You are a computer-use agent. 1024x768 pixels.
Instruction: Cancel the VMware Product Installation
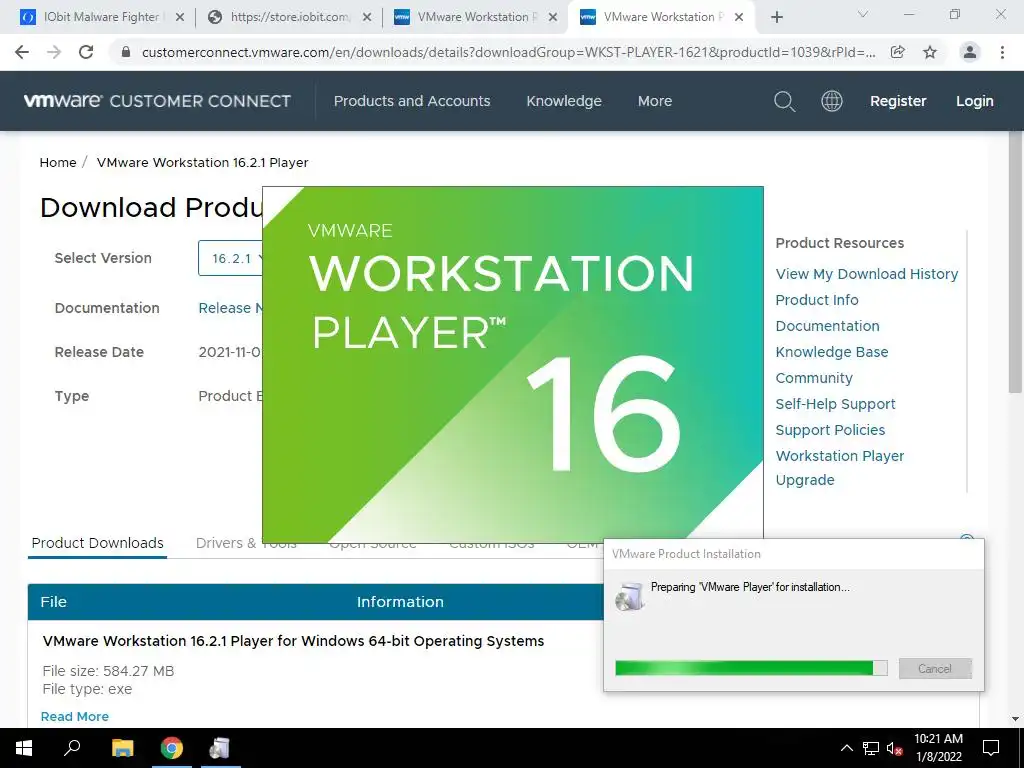935,669
